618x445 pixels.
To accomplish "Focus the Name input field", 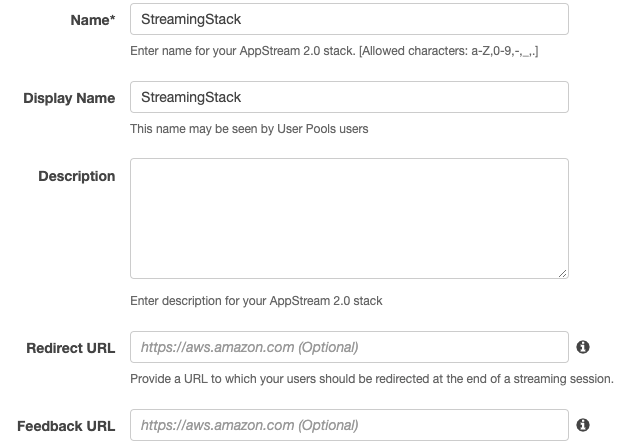I will click(349, 19).
